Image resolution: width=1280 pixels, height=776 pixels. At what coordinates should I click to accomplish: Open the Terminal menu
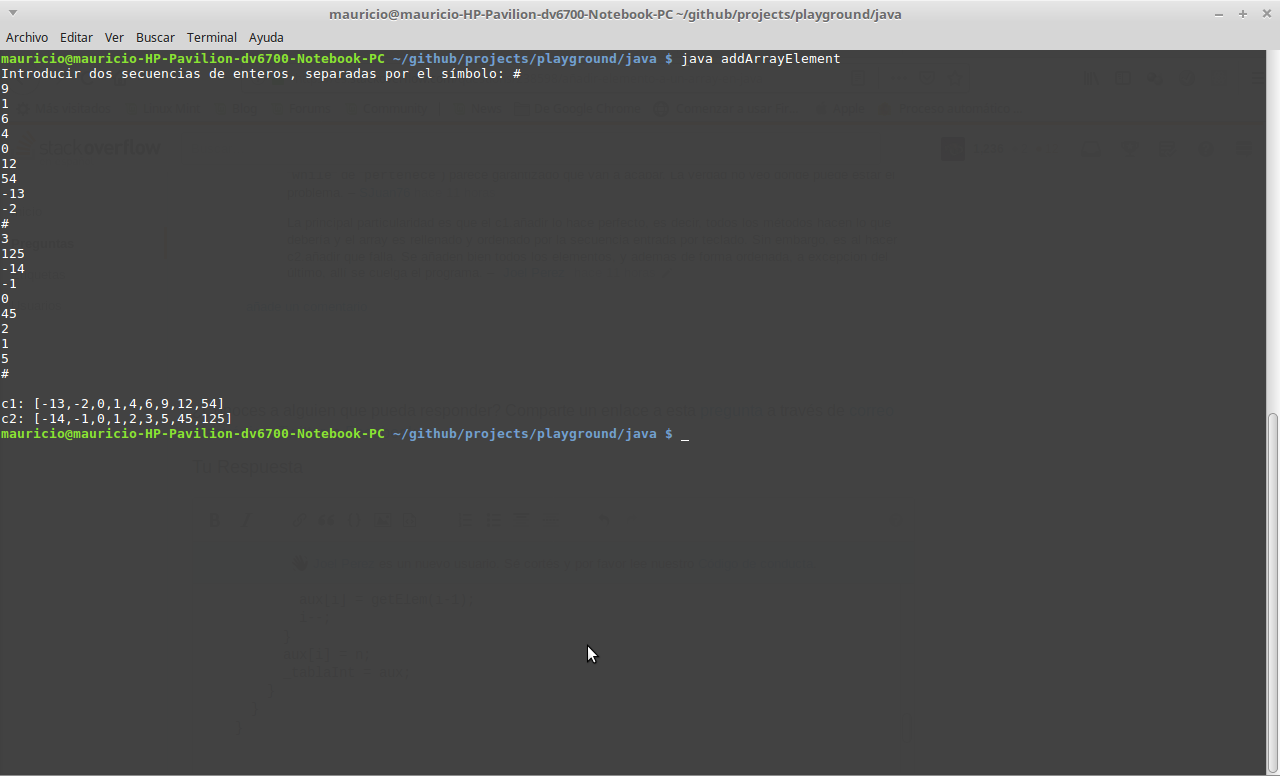[x=212, y=37]
